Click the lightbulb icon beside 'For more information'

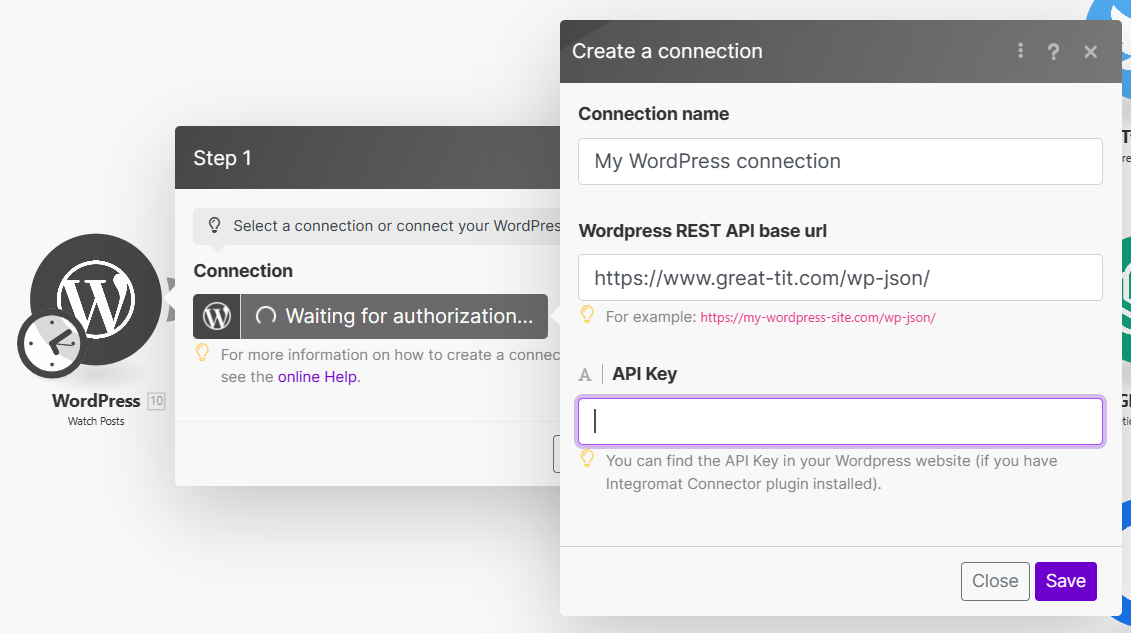coord(202,353)
